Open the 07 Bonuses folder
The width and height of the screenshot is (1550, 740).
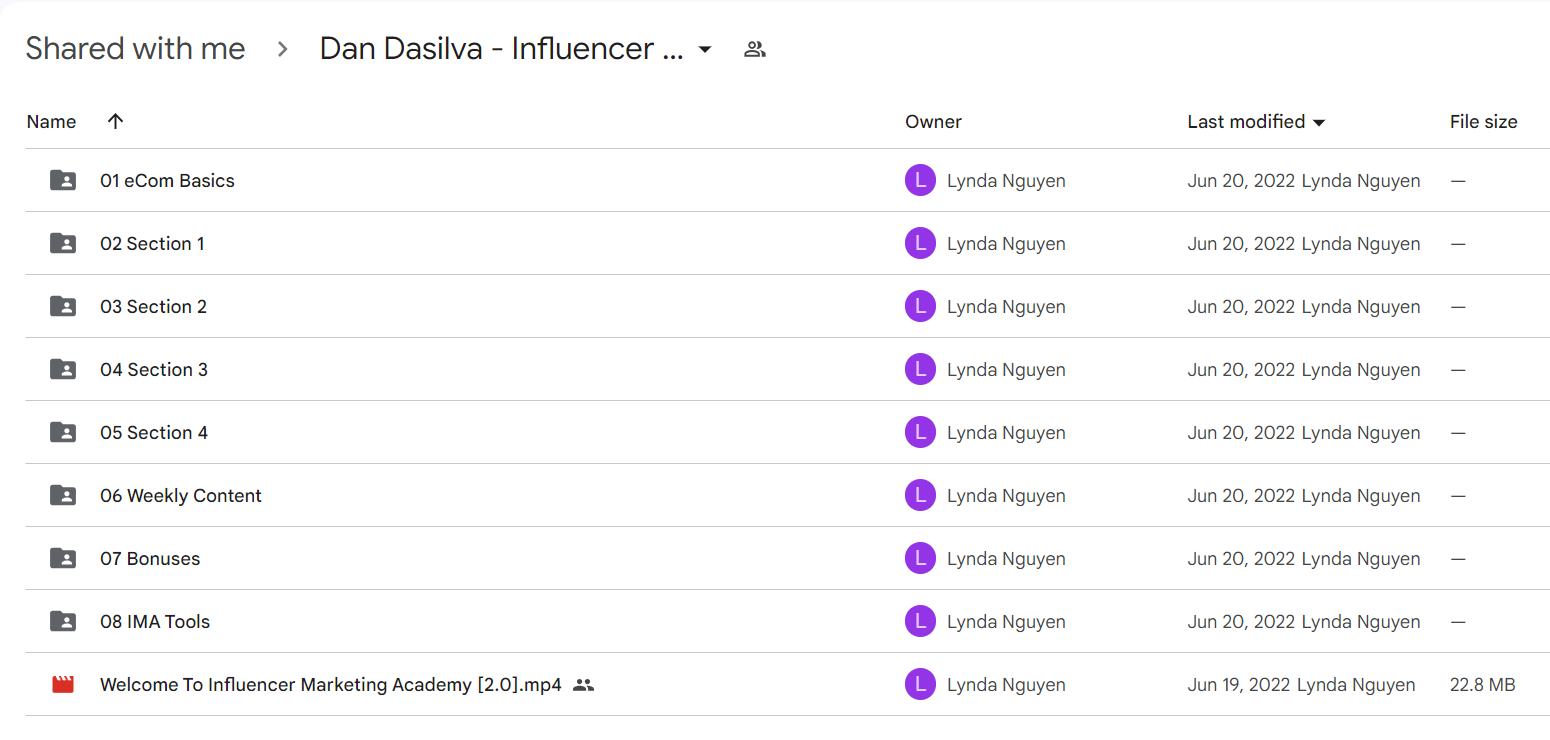[x=150, y=559]
